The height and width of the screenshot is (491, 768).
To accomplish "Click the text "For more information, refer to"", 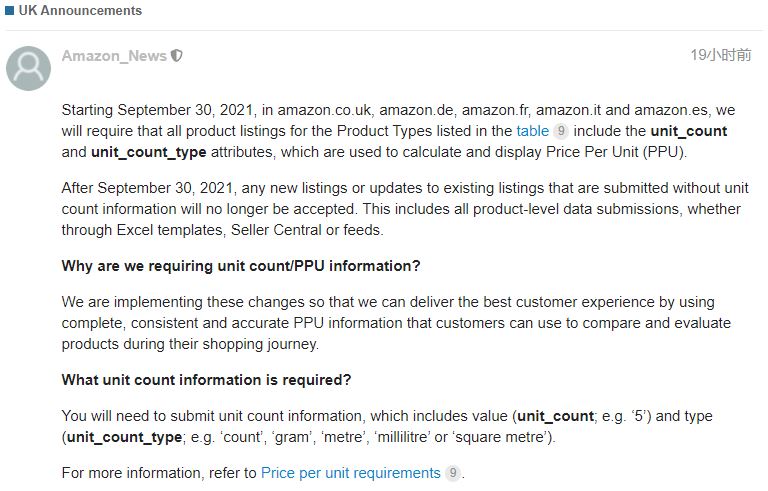I will (159, 473).
